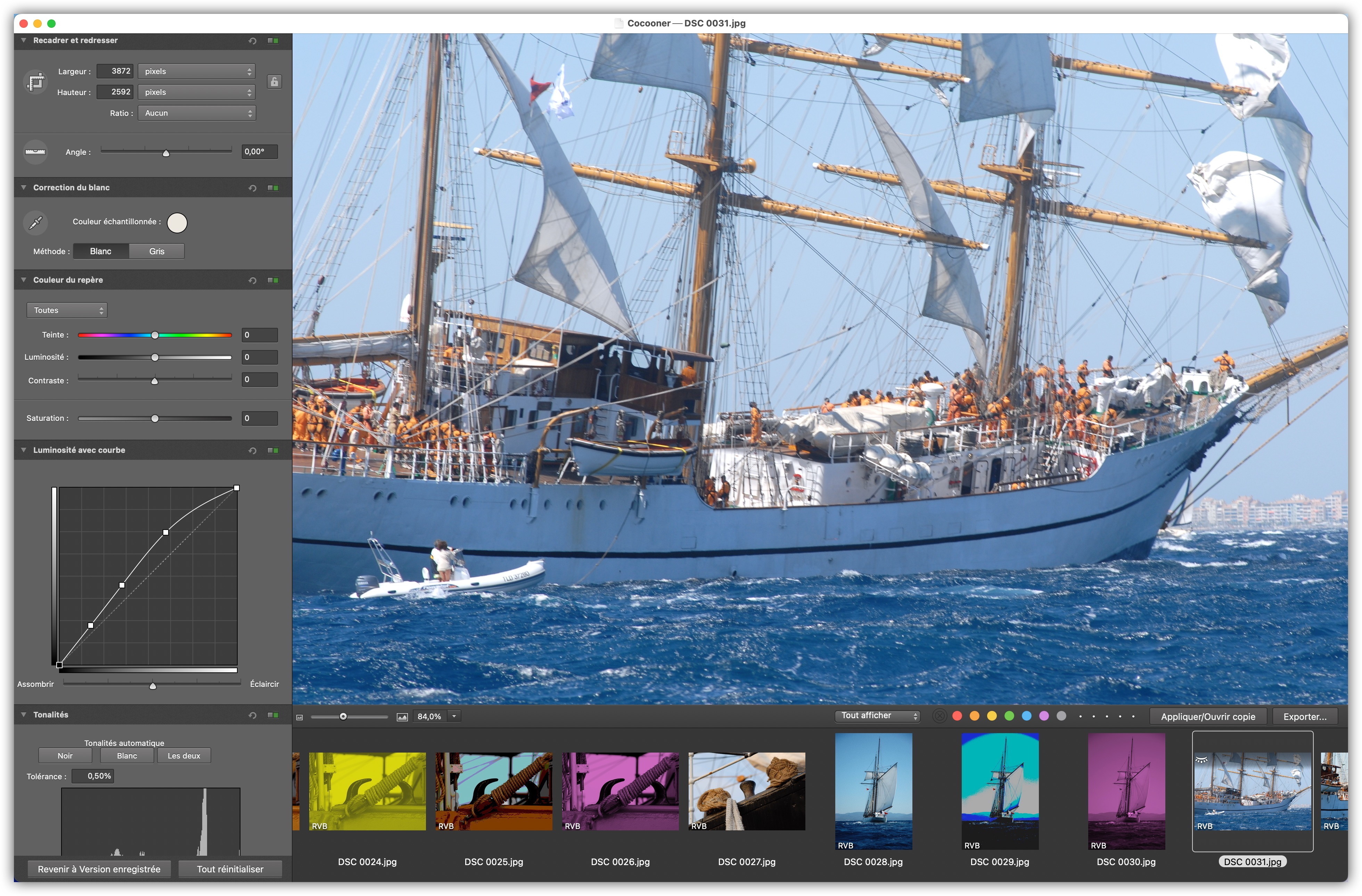
Task: Click Revenir à Version enregistrée
Action: coord(99,870)
